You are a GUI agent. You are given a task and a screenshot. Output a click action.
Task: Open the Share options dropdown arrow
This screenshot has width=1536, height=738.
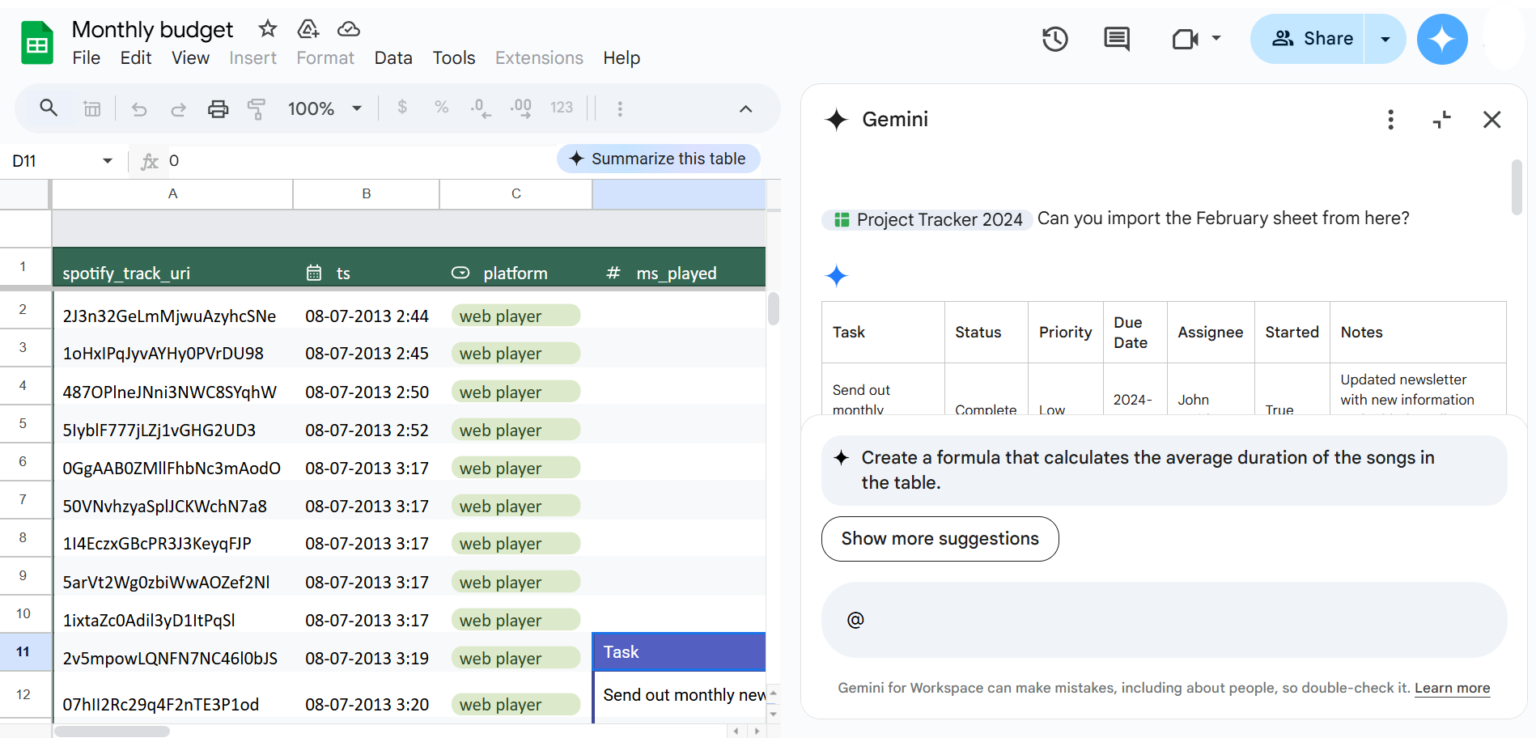click(x=1385, y=38)
